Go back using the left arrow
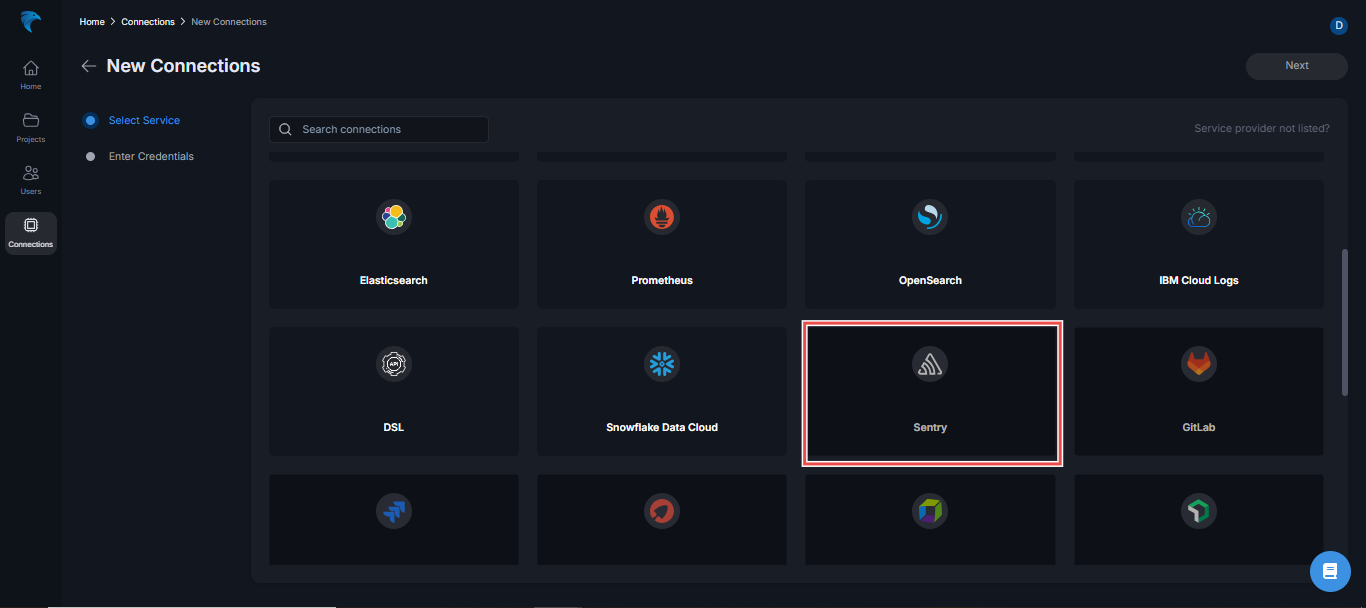 [89, 66]
